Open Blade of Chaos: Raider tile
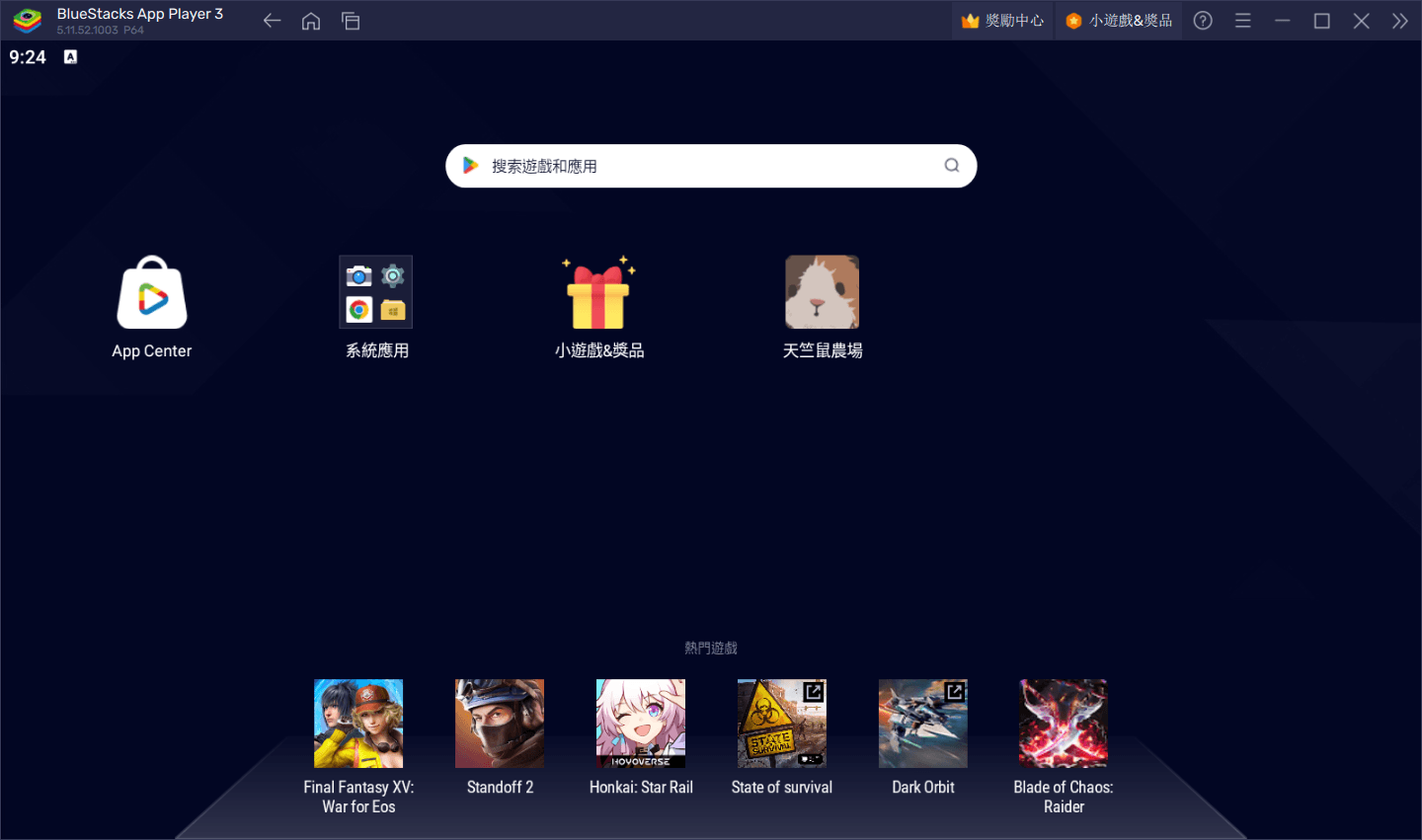This screenshot has width=1422, height=840. [x=1064, y=724]
